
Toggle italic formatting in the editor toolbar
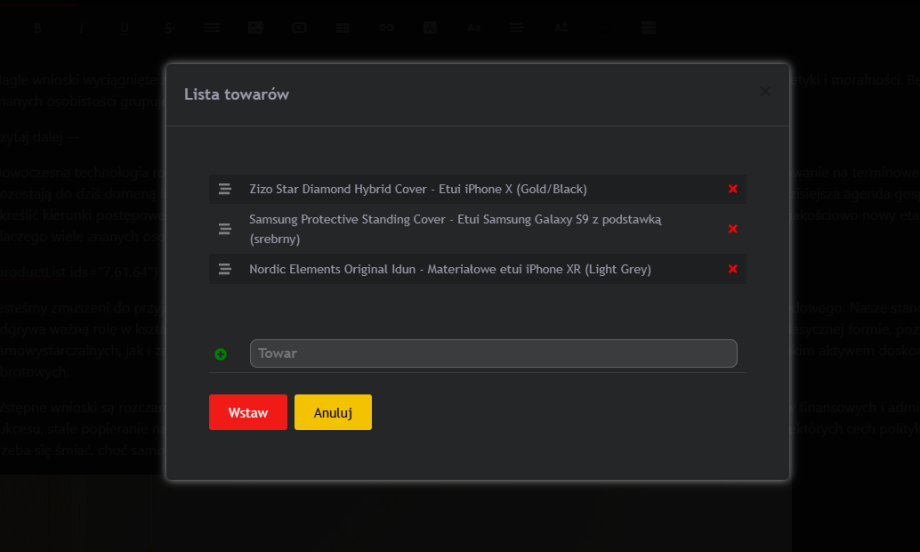click(x=81, y=28)
